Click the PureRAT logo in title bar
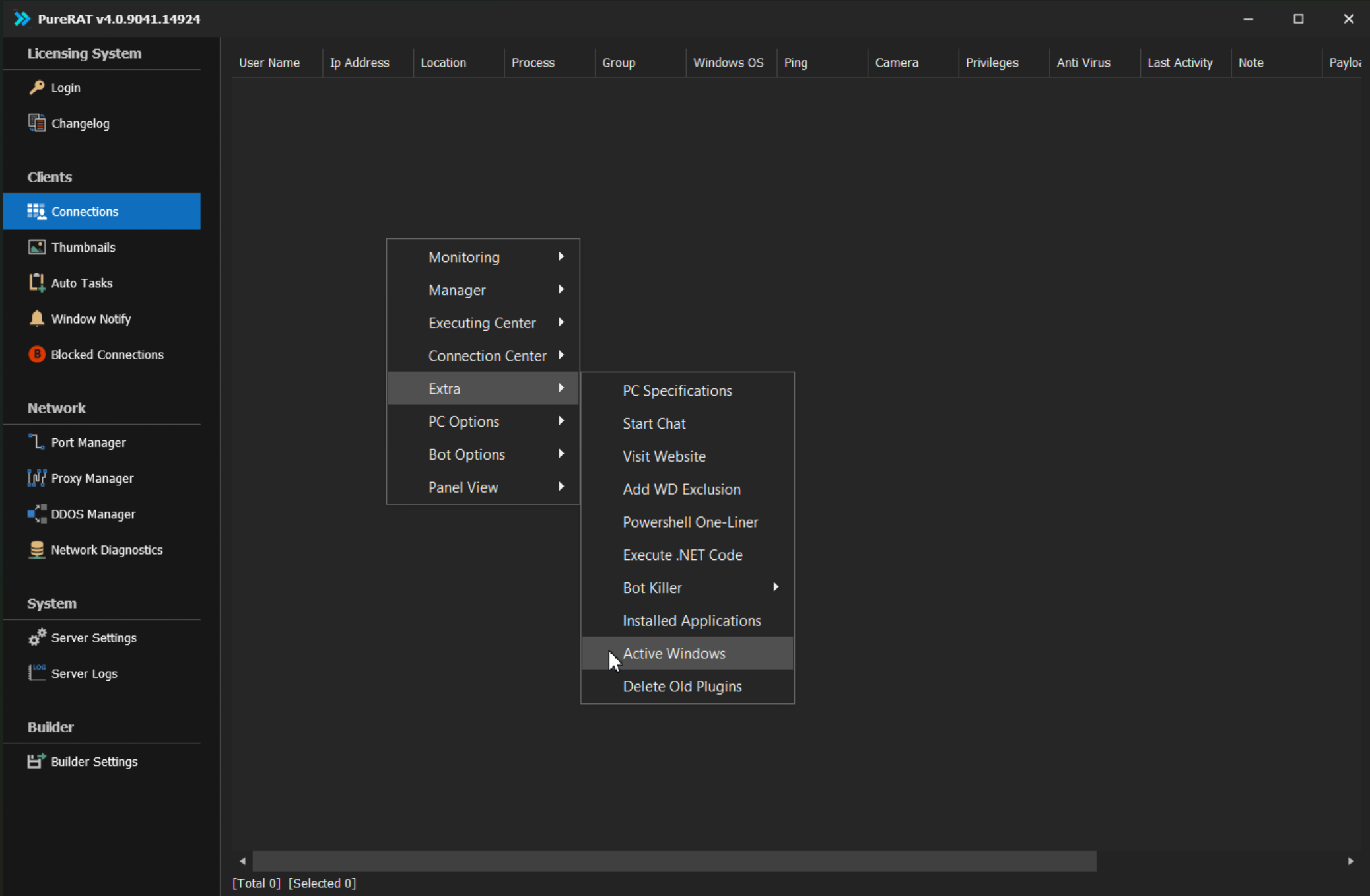This screenshot has width=1370, height=896. (22, 18)
